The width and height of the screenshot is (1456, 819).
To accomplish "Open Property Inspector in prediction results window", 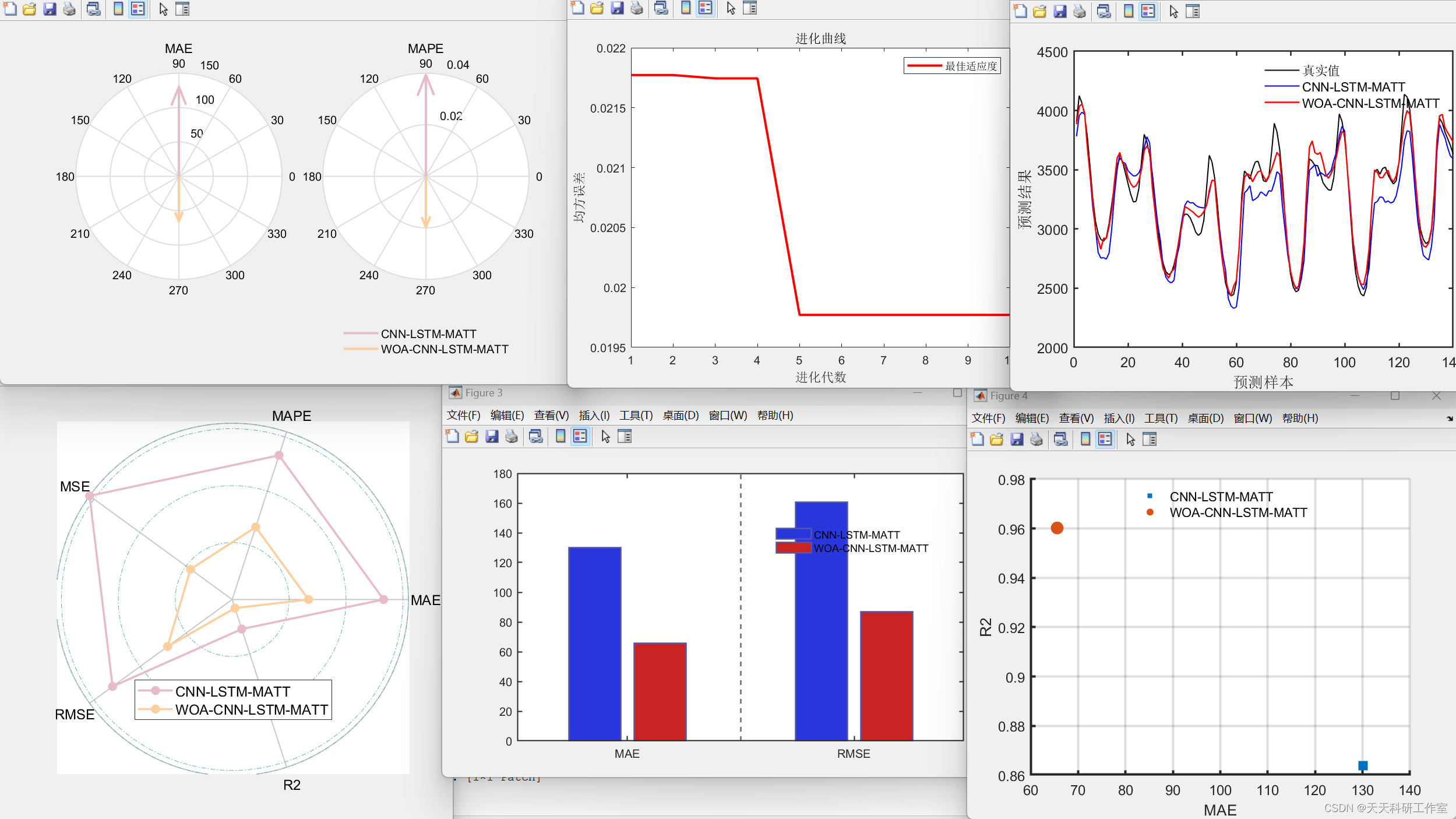I will pos(1193,11).
